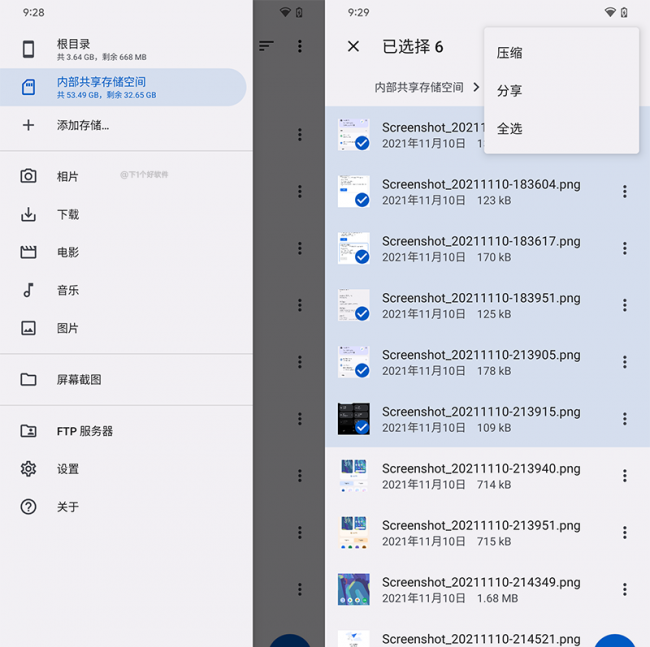Viewport: 650px width, 647px height.
Task: Open the 屏幕截图 folder icon
Action: 28,379
